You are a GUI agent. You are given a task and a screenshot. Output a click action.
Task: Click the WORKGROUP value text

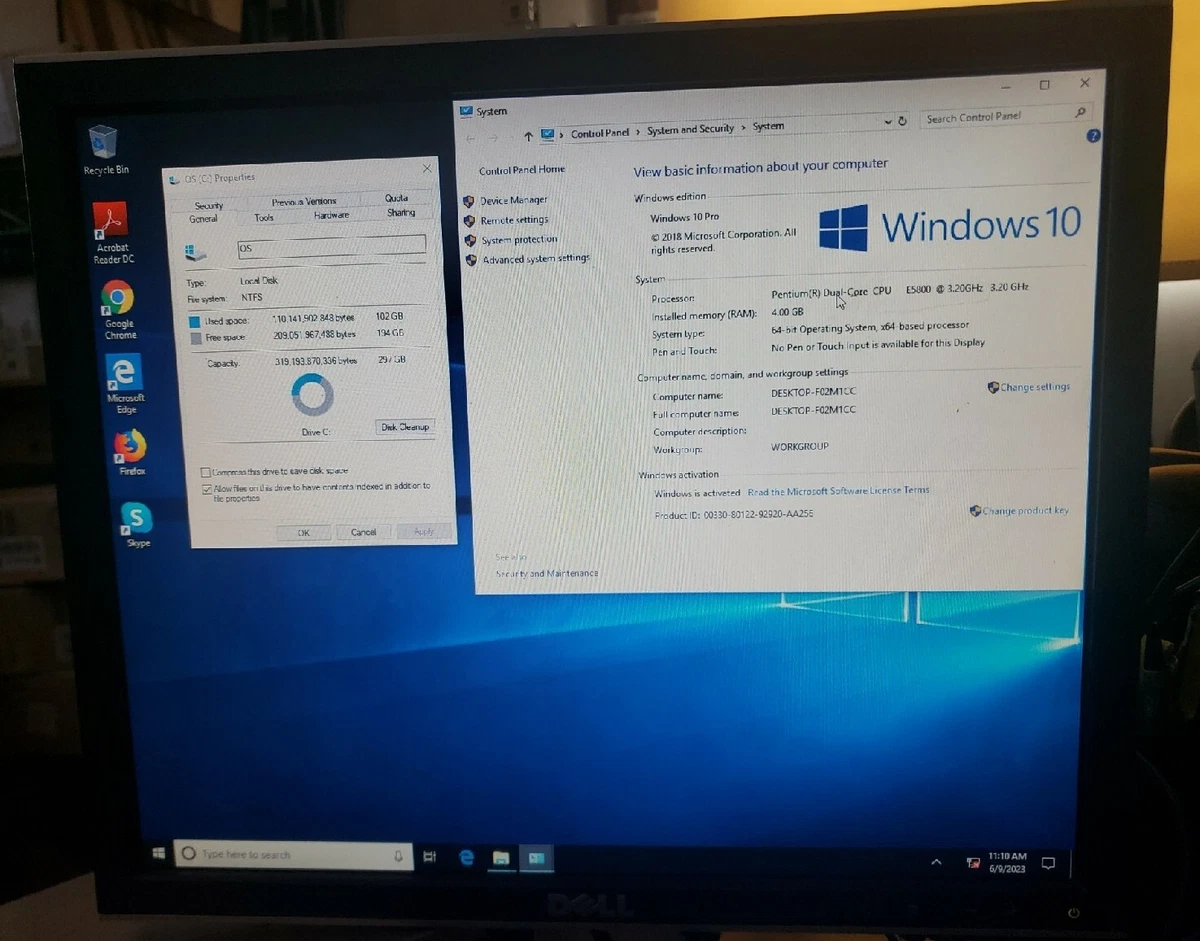click(x=800, y=446)
